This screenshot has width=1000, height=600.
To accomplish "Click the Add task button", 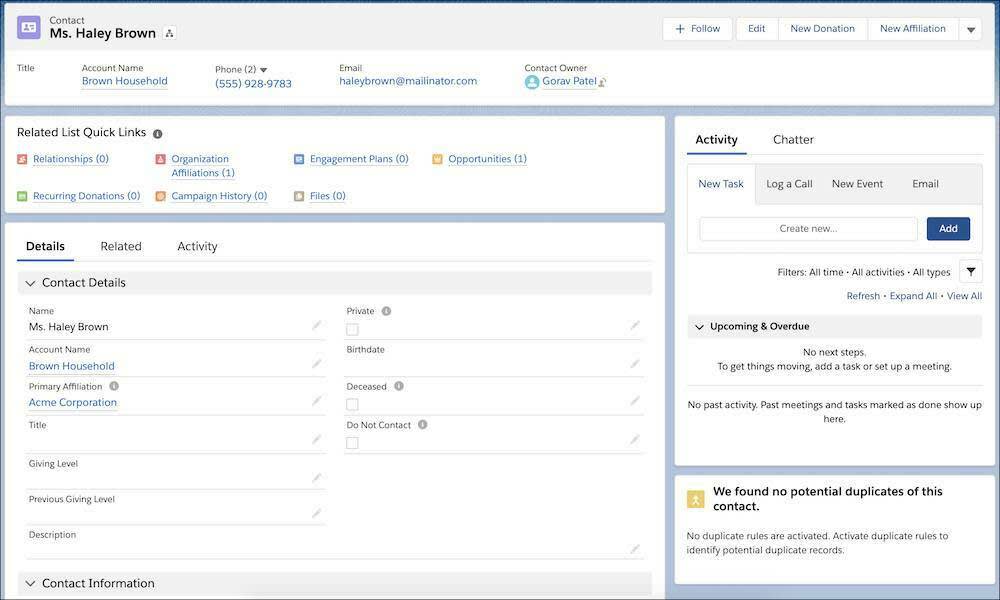I will tap(948, 229).
